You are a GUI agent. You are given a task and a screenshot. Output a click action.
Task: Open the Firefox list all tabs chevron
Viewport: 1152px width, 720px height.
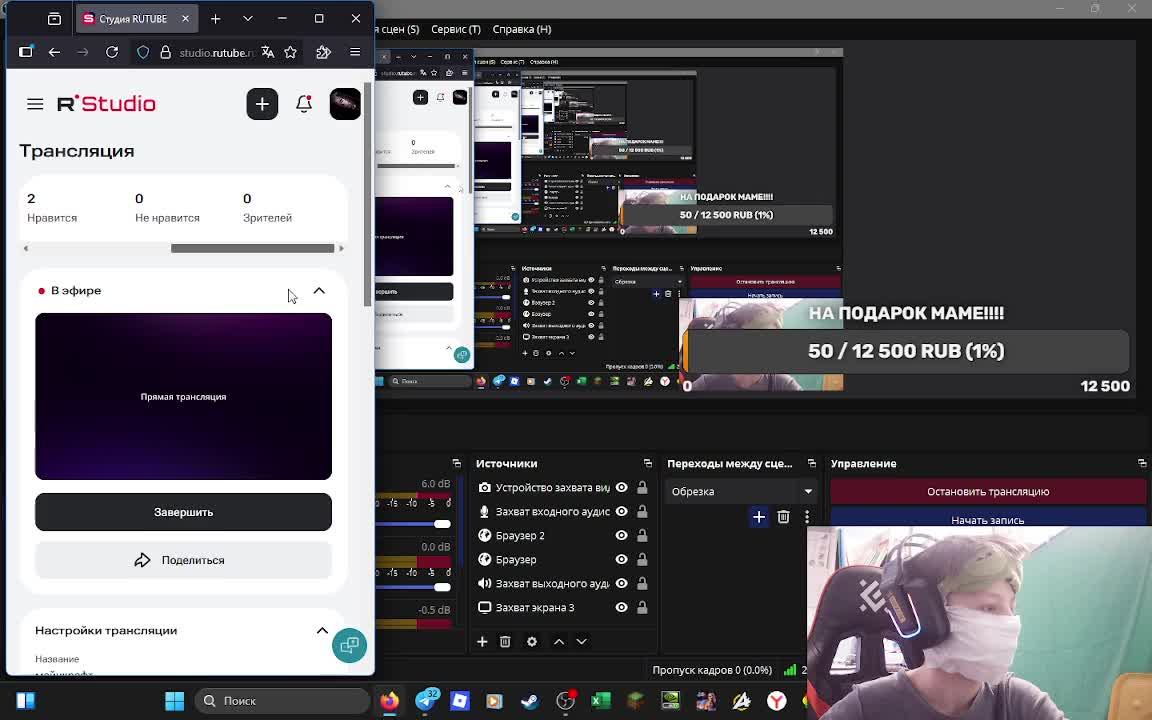pos(248,19)
